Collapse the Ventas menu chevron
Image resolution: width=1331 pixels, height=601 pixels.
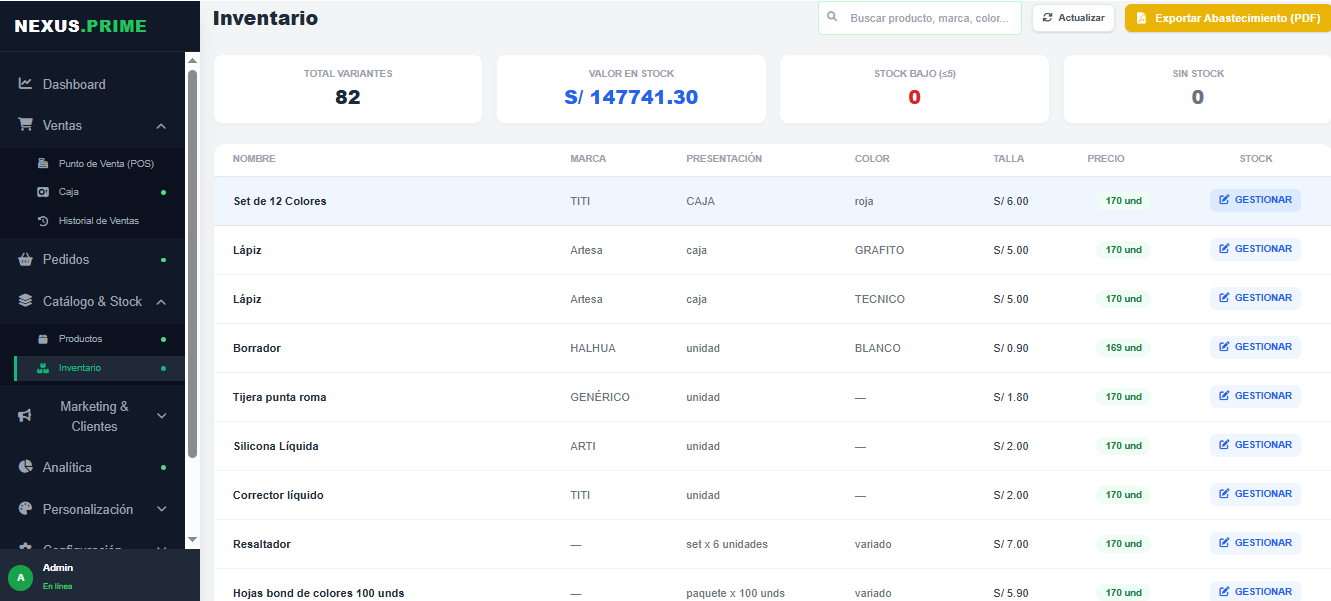(x=161, y=126)
